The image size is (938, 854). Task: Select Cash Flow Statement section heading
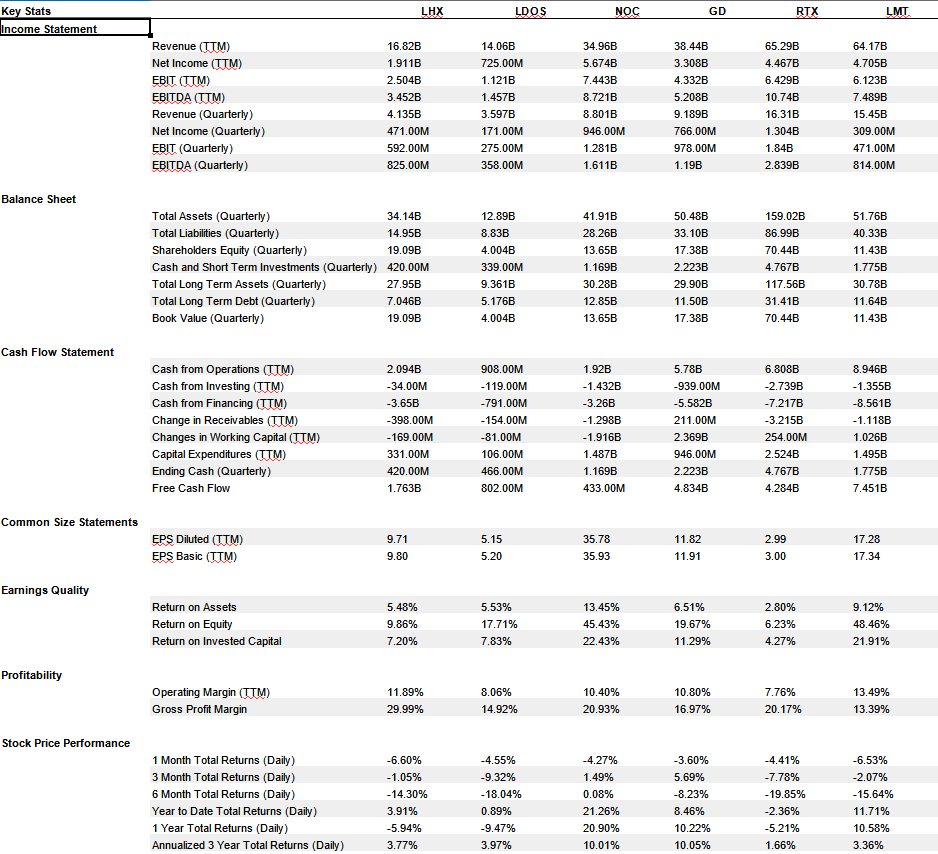57,352
